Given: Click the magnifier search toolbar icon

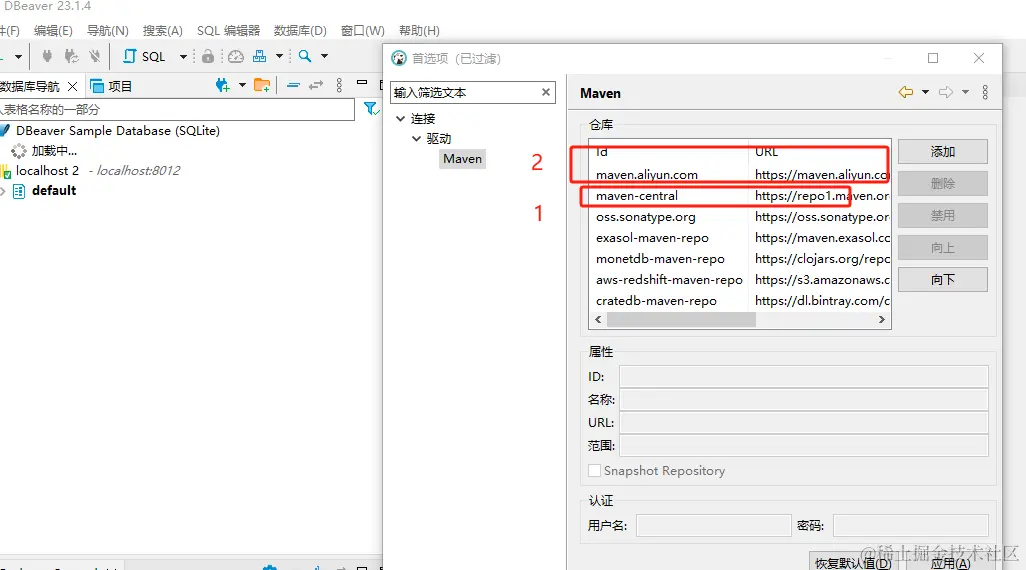Looking at the screenshot, I should click(x=305, y=56).
